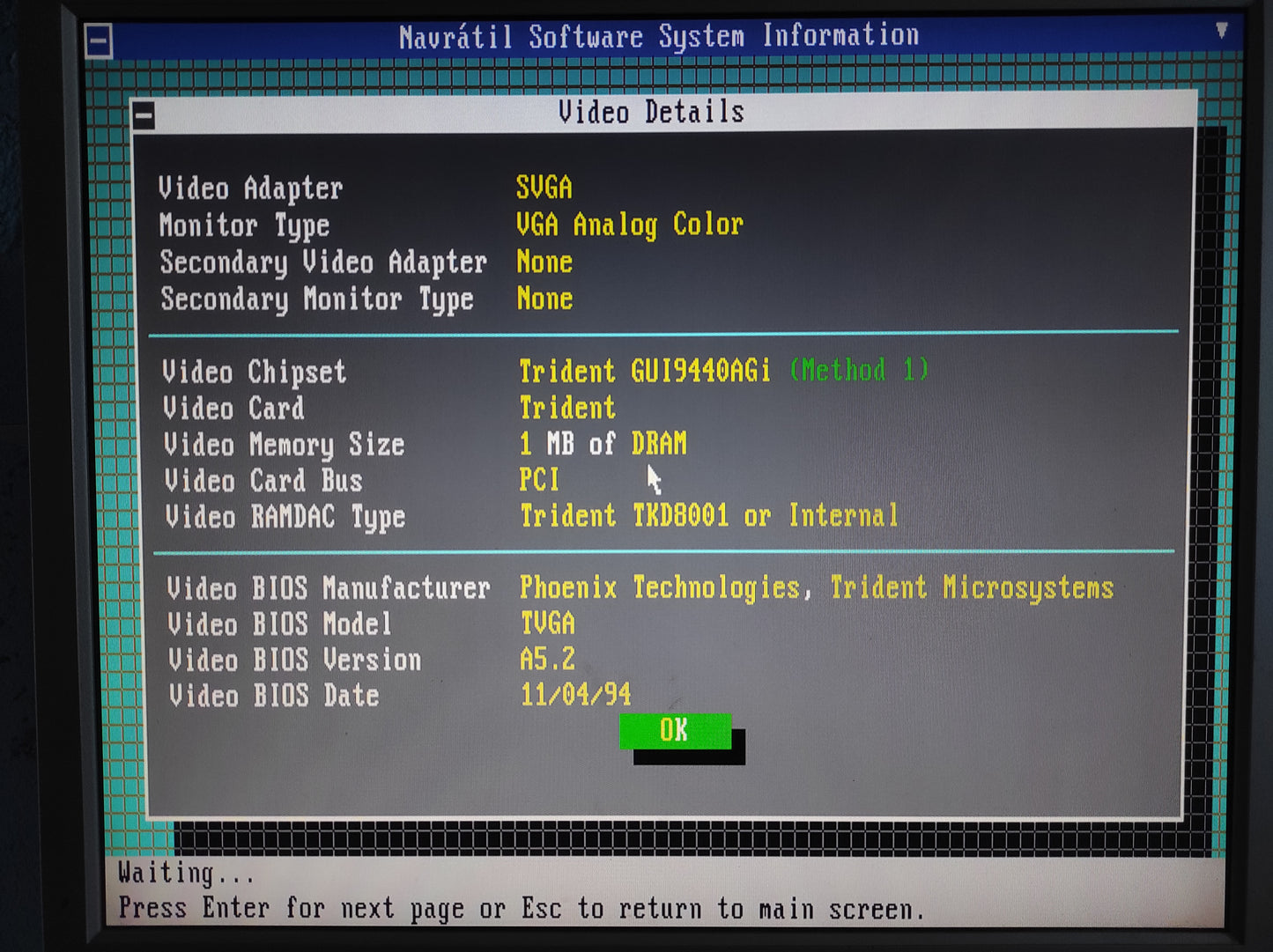Open the Video Details dialog control-menu box
The height and width of the screenshot is (952, 1273).
pyautogui.click(x=144, y=115)
